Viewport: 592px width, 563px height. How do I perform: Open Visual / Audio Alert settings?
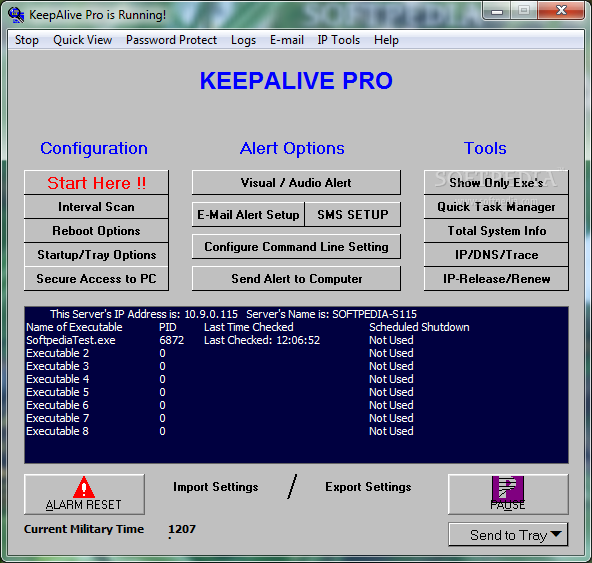296,183
